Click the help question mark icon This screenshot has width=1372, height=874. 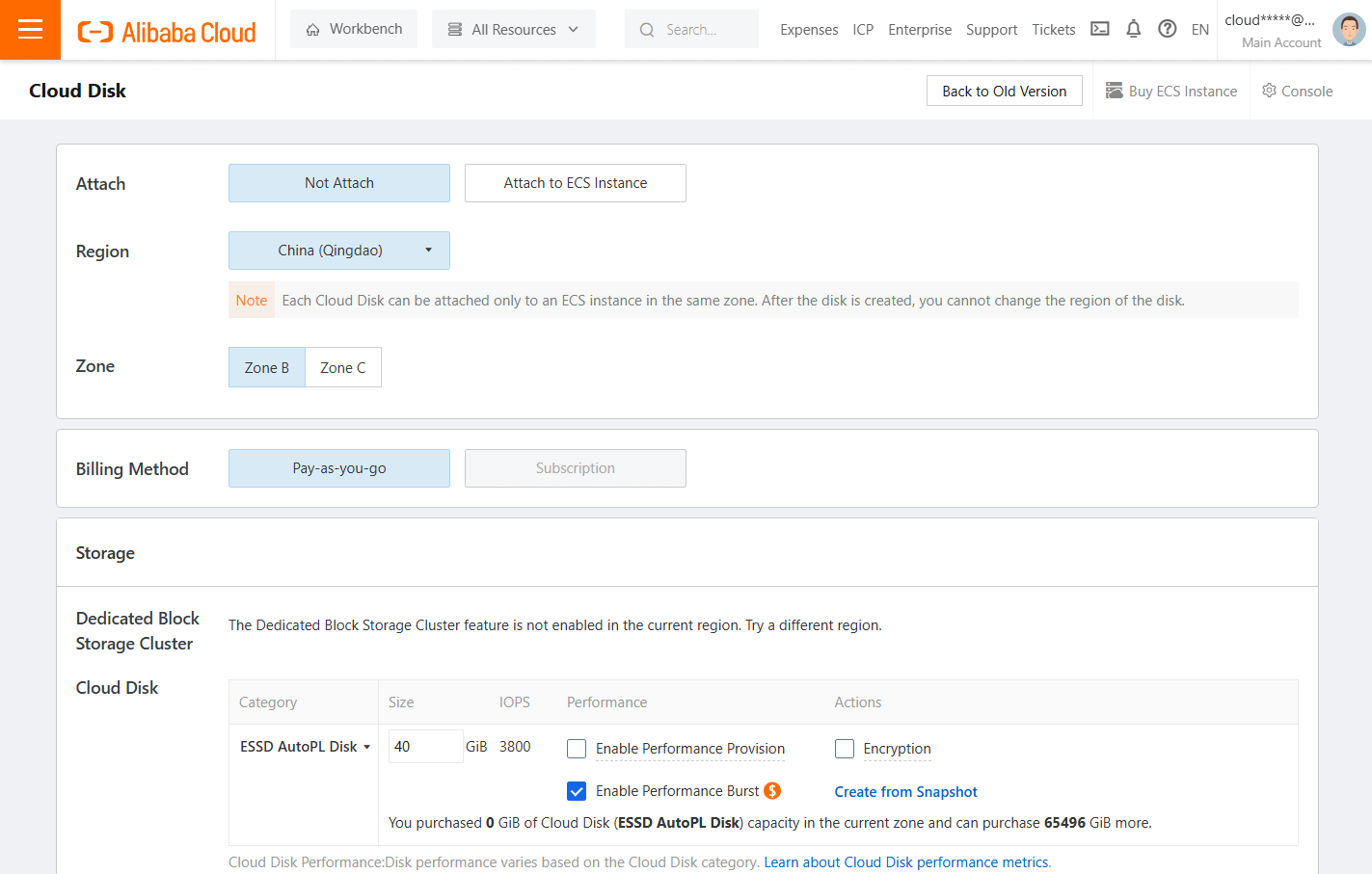coord(1168,29)
